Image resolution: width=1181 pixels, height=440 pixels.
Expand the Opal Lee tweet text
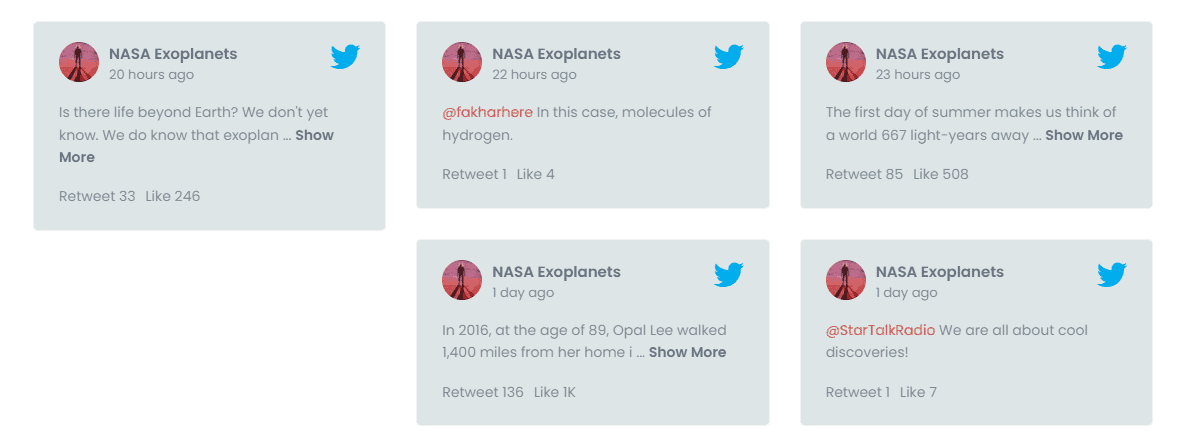pos(687,352)
